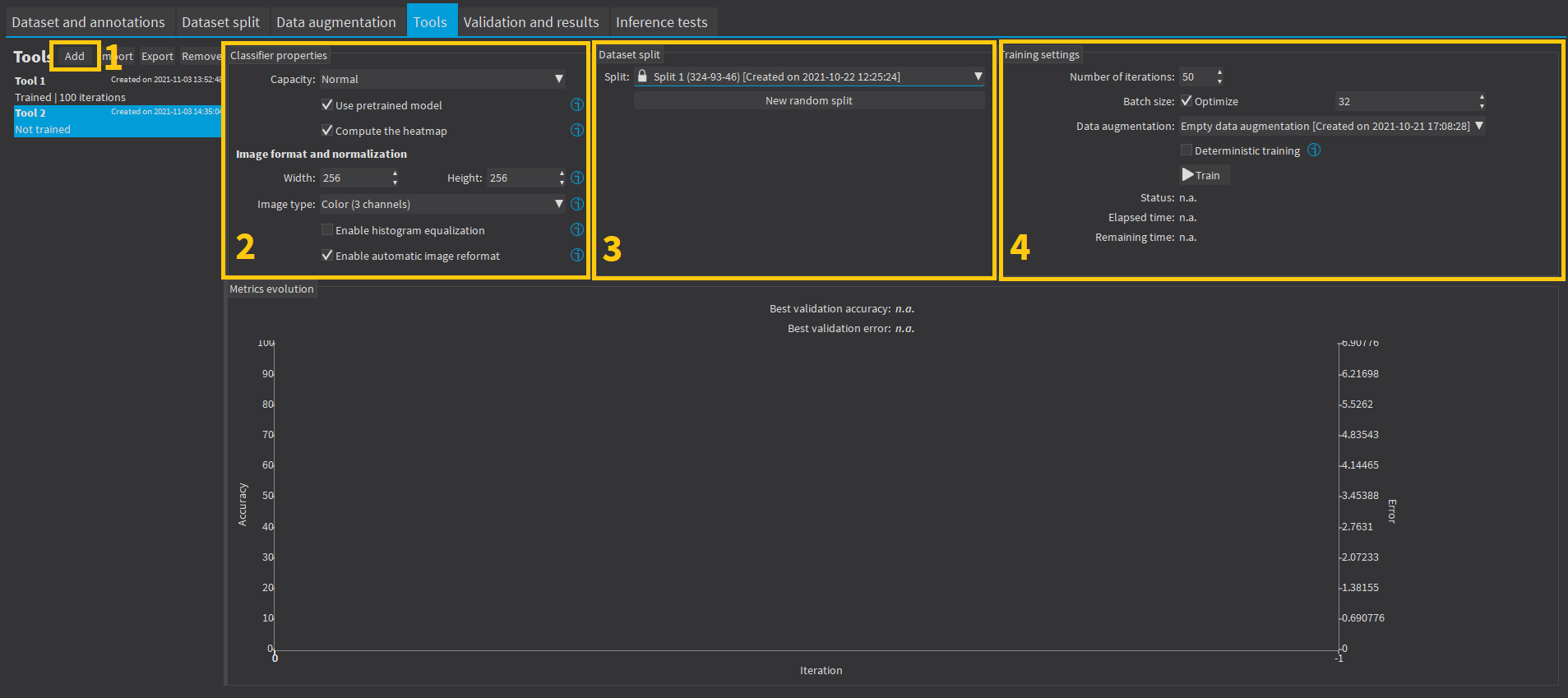The image size is (1568, 698).
Task: Click the 'Best validation error' label
Action: click(x=840, y=328)
